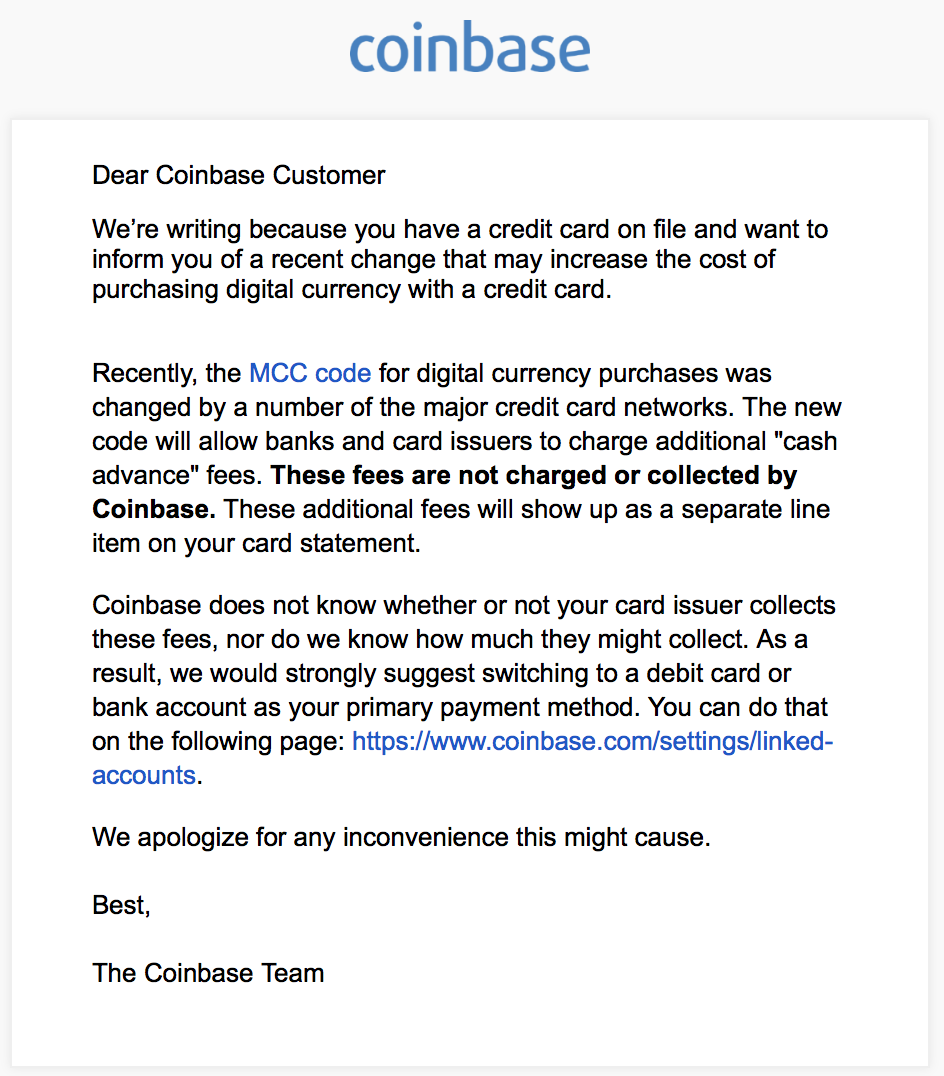The image size is (944, 1076).
Task: Click the 'Best,' closing line
Action: pos(121,906)
